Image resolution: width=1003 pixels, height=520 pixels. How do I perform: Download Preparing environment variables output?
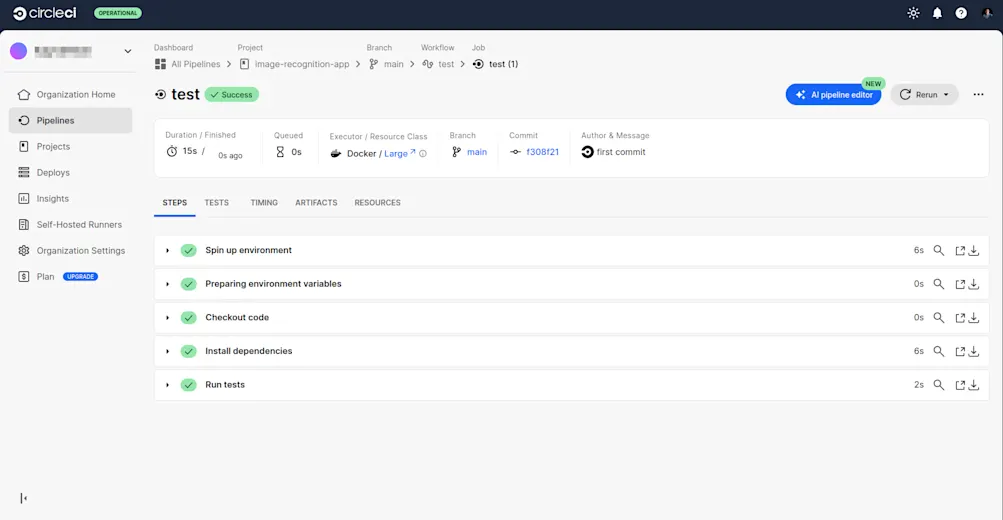point(974,284)
